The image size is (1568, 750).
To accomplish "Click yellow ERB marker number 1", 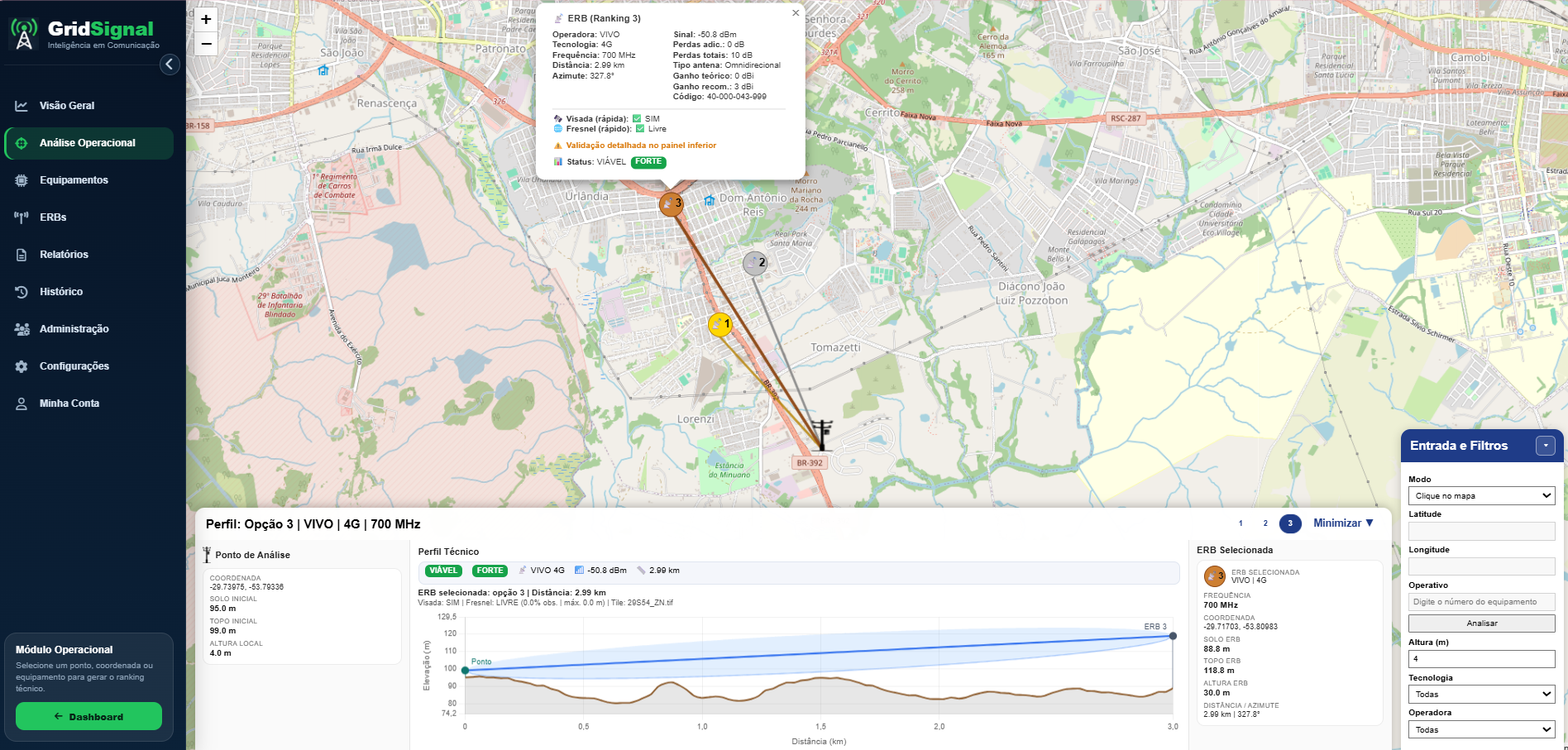I will pyautogui.click(x=720, y=325).
